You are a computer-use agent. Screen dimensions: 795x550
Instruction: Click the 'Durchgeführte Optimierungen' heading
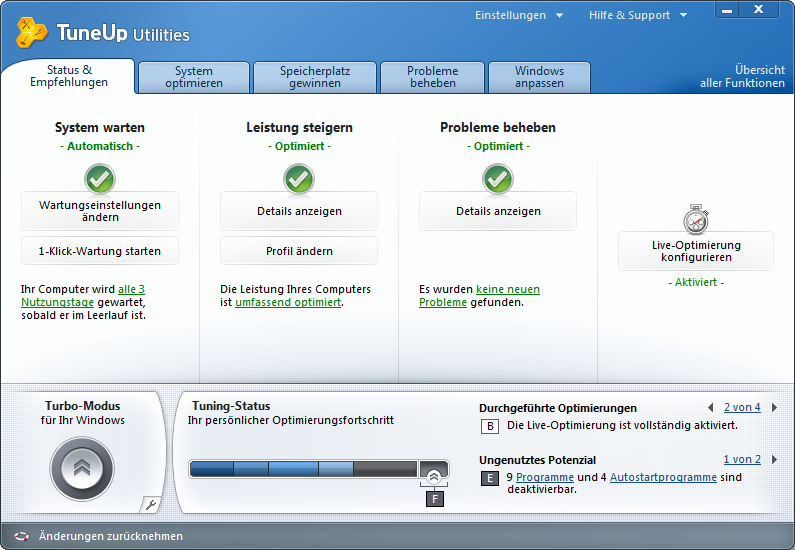pyautogui.click(x=558, y=408)
